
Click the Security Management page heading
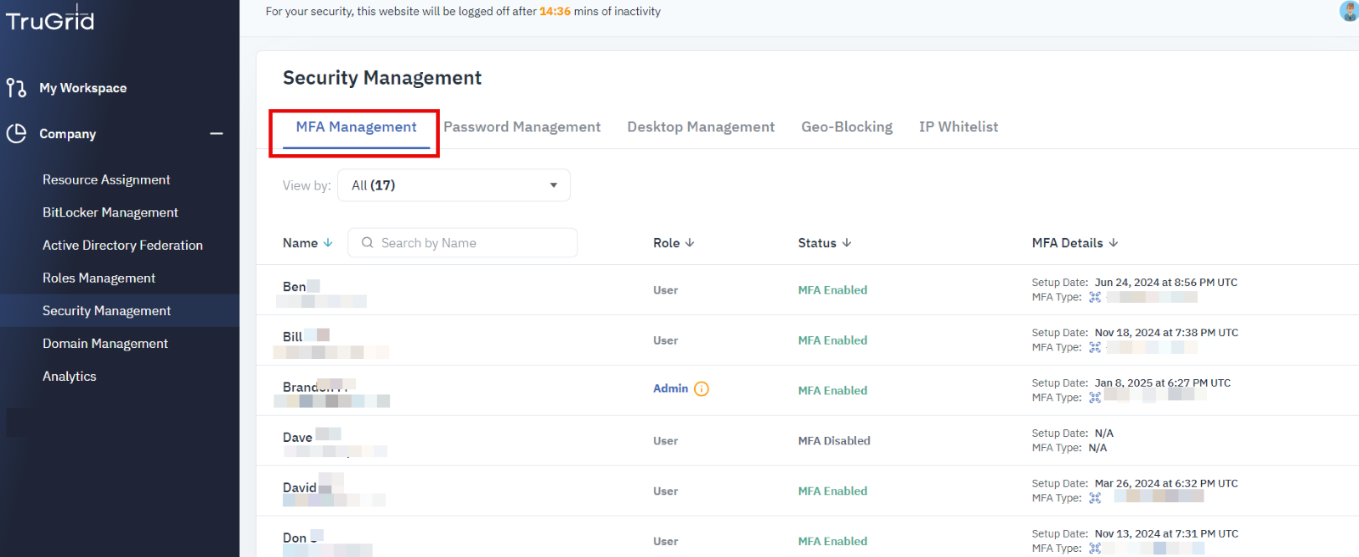382,78
